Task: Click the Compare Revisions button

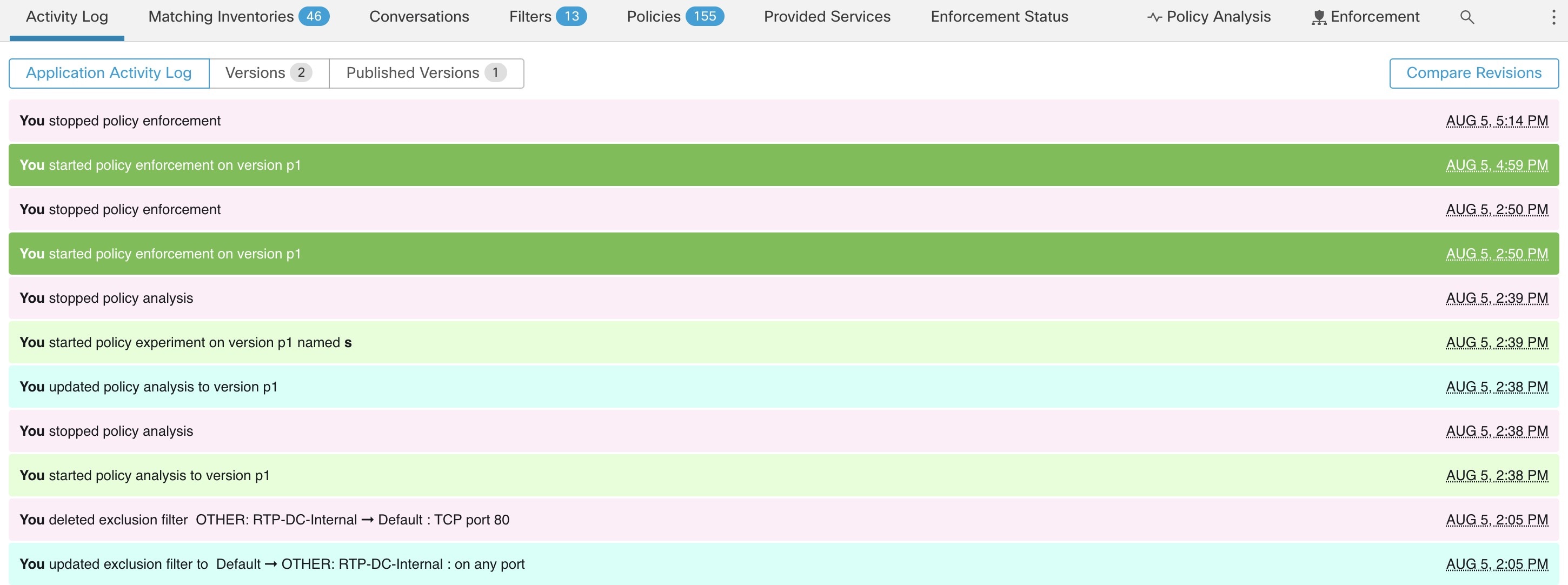Action: (x=1474, y=71)
